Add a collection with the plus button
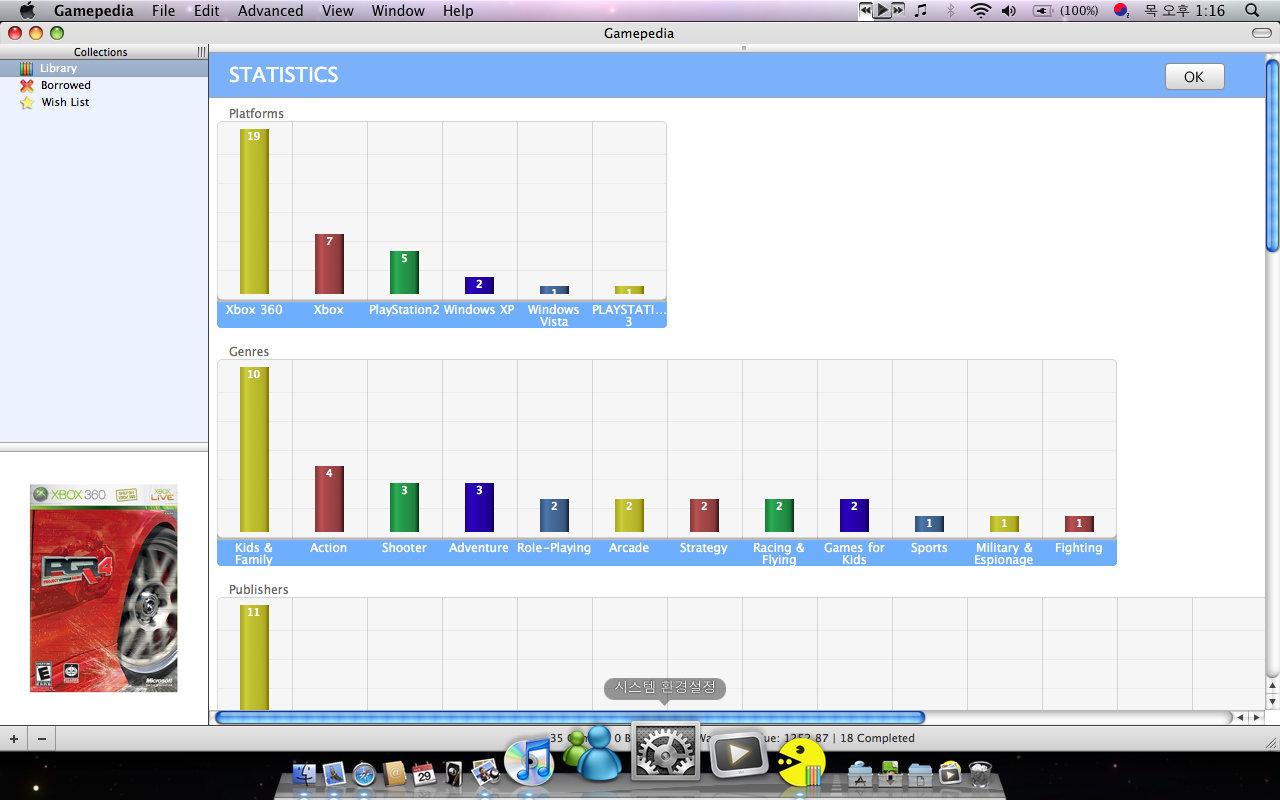1280x800 pixels. point(14,739)
